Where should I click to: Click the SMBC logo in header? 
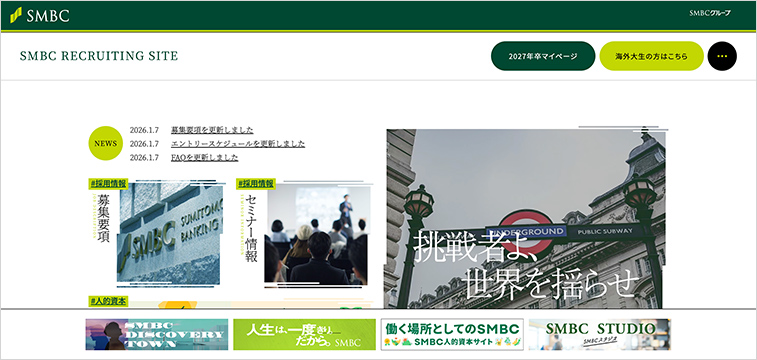click(x=40, y=15)
